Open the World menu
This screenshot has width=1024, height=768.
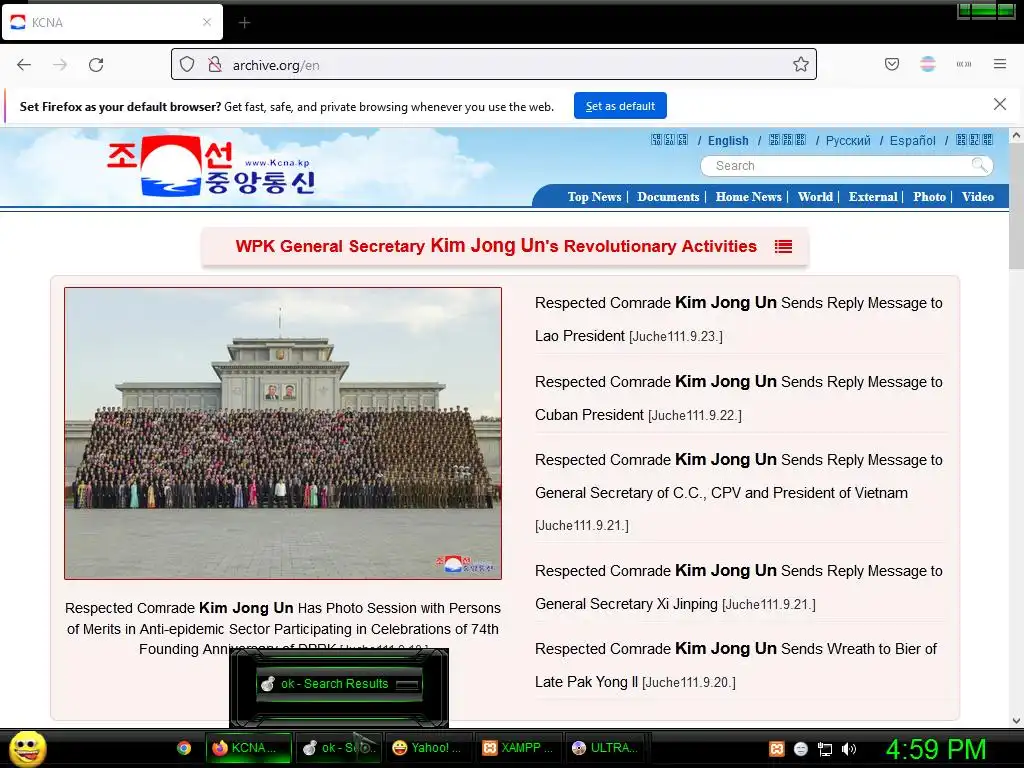(815, 197)
